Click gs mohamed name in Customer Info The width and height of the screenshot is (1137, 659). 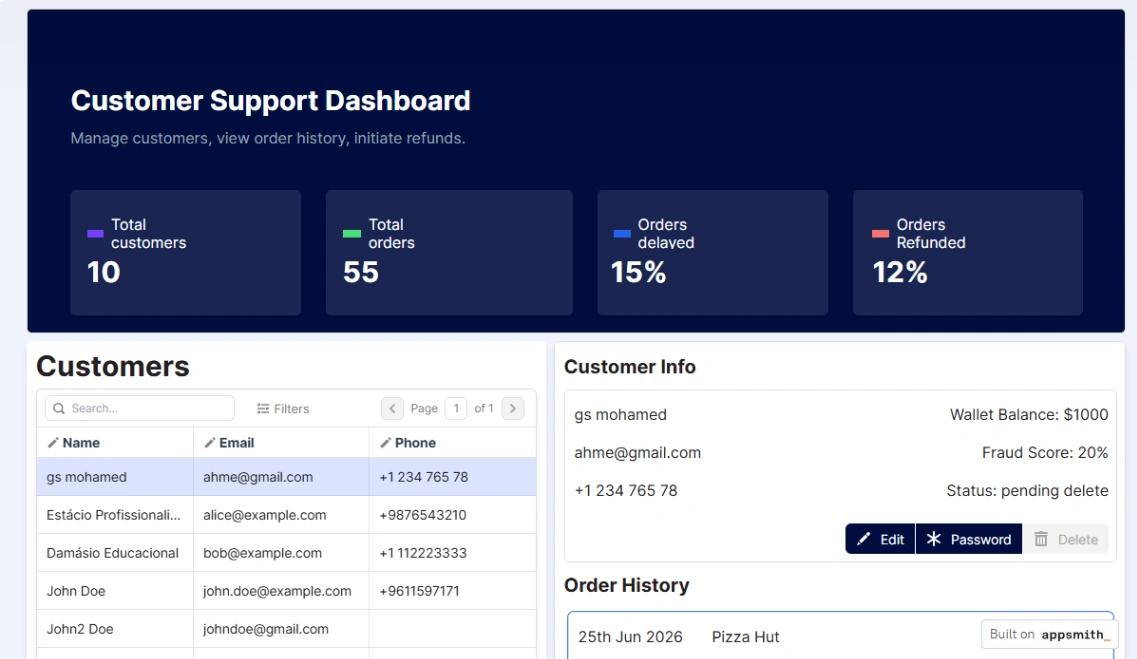[x=621, y=415]
